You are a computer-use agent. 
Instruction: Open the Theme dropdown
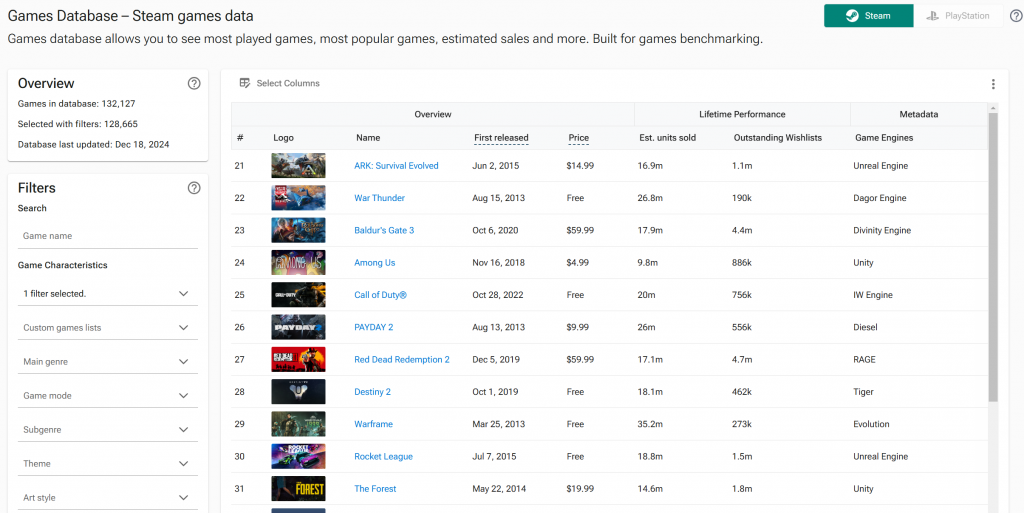pos(108,463)
